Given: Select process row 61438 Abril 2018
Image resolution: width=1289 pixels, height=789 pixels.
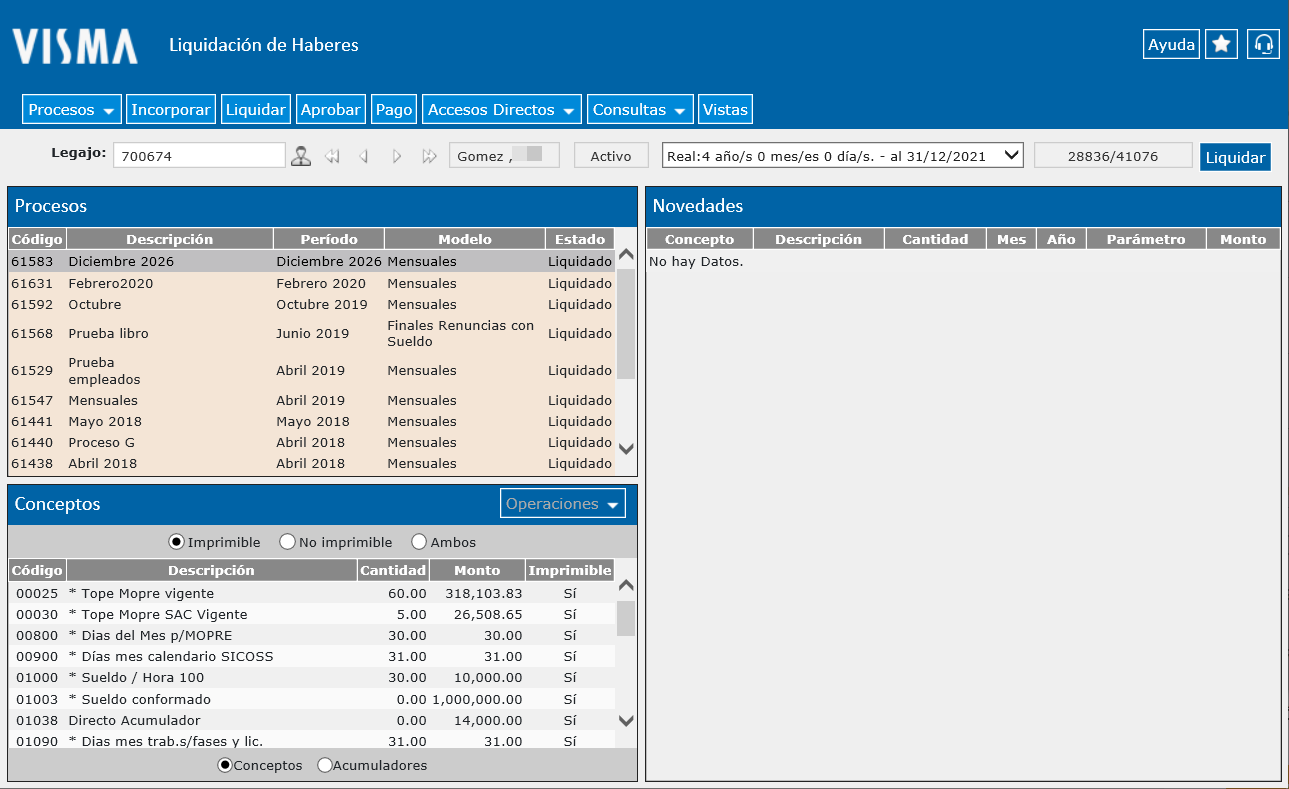Looking at the screenshot, I should tap(312, 463).
